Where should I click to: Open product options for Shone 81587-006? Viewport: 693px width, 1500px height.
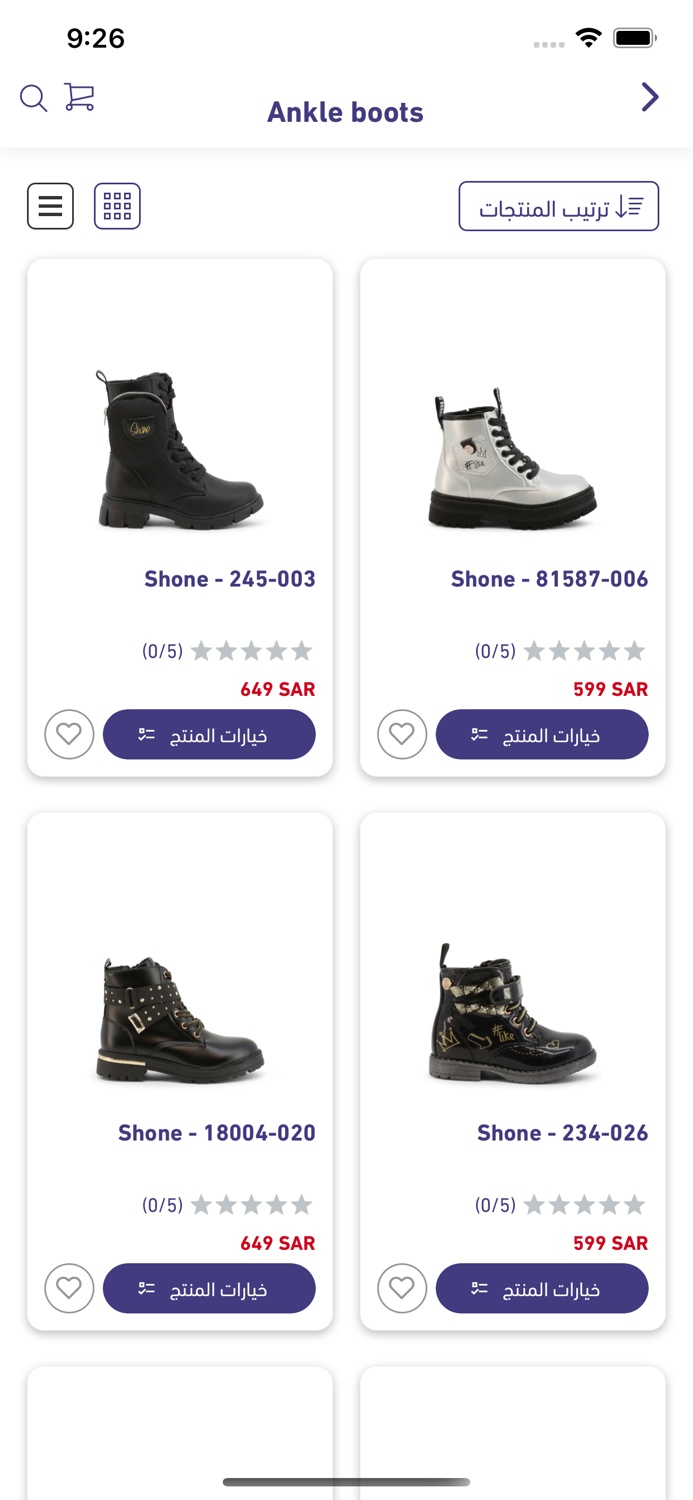[542, 735]
